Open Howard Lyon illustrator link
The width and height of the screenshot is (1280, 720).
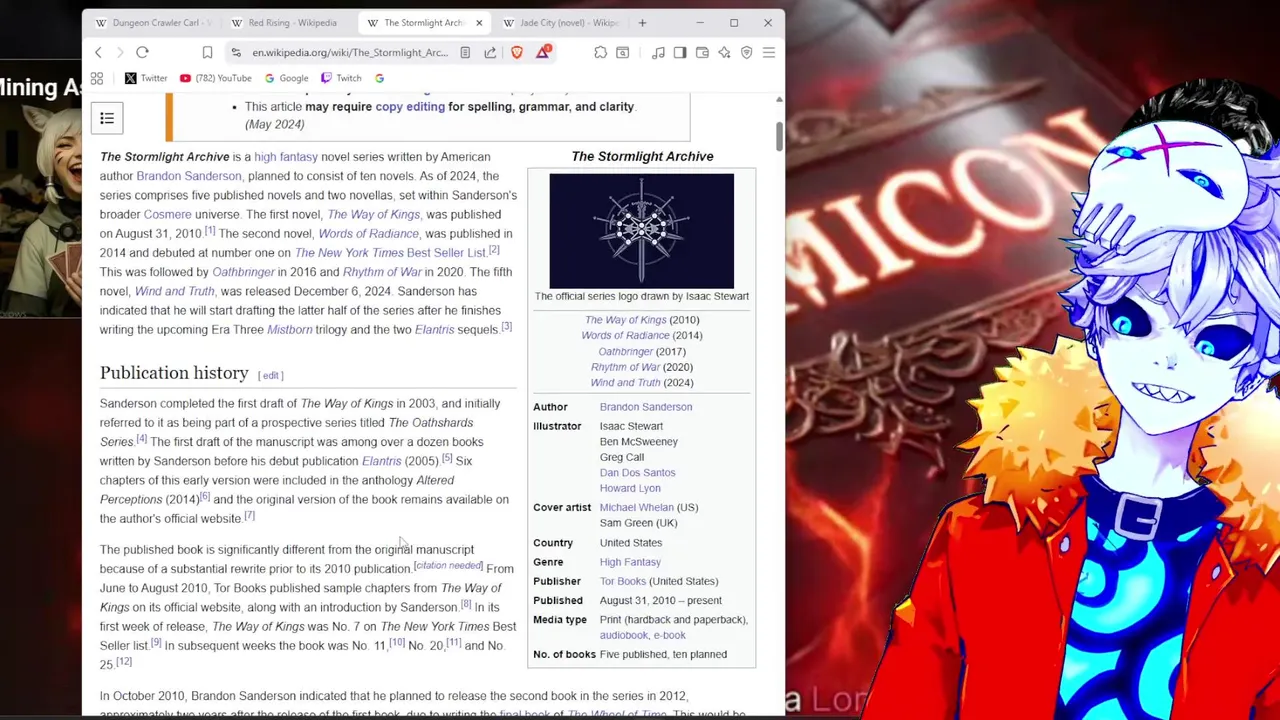tap(630, 488)
